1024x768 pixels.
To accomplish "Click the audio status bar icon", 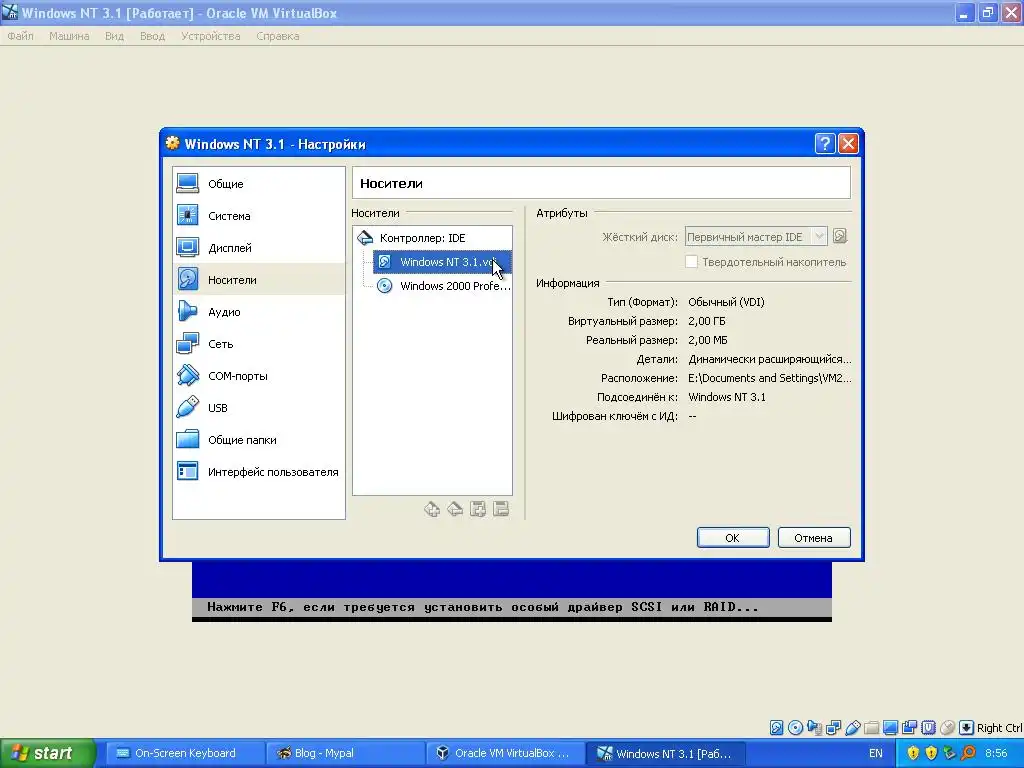I will click(814, 728).
